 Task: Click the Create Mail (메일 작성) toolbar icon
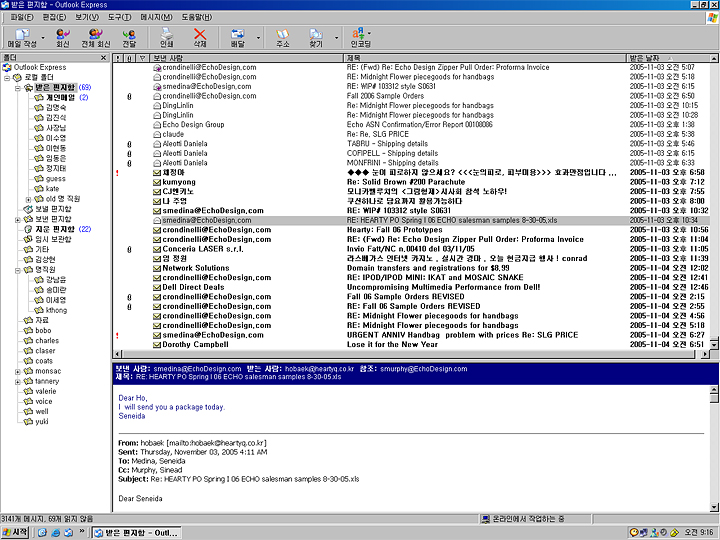[22, 38]
